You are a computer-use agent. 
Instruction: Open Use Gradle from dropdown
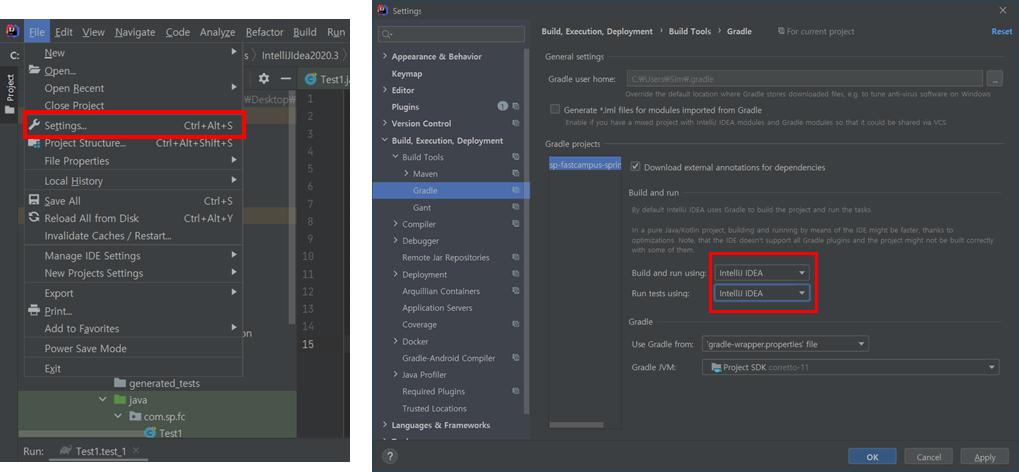click(785, 344)
